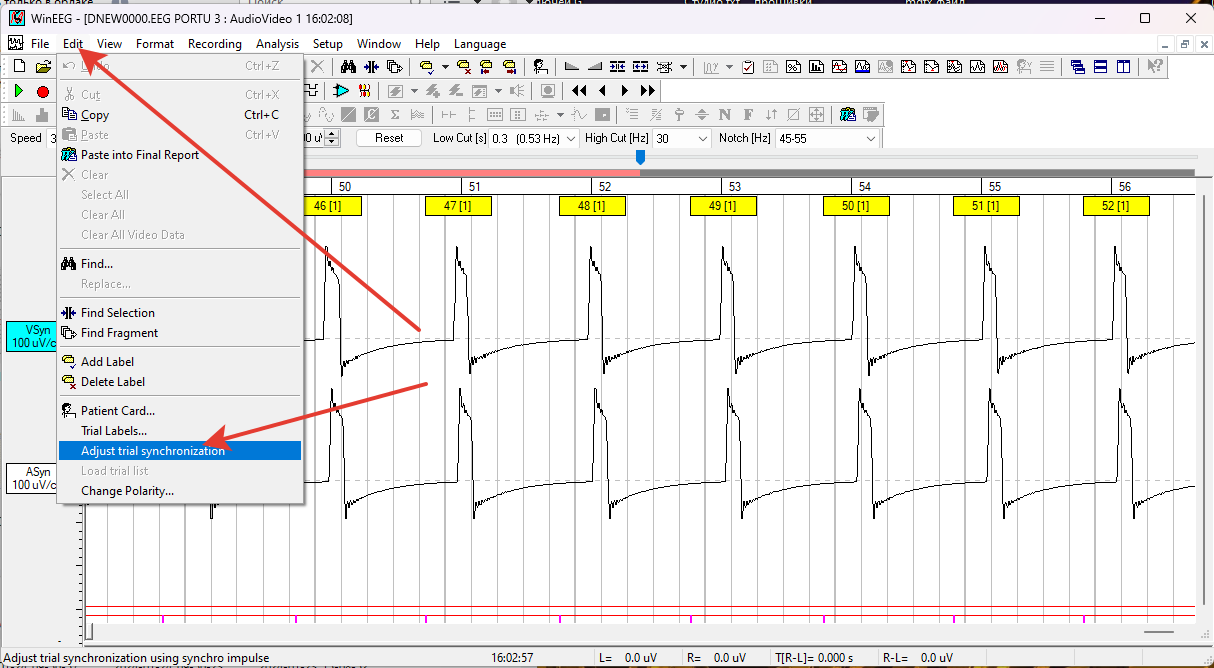The height and width of the screenshot is (668, 1214).
Task: Expand the Add Label icon dropdown arrow
Action: tap(445, 67)
